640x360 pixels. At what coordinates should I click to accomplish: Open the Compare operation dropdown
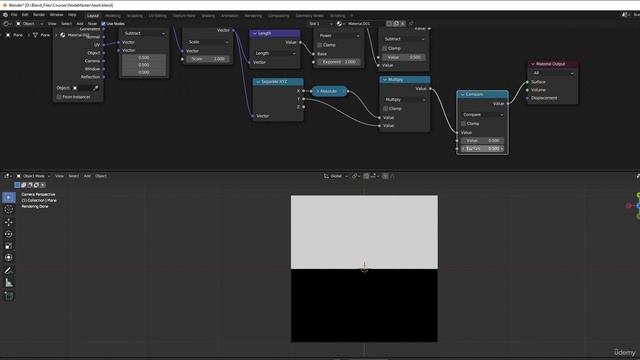(x=482, y=115)
